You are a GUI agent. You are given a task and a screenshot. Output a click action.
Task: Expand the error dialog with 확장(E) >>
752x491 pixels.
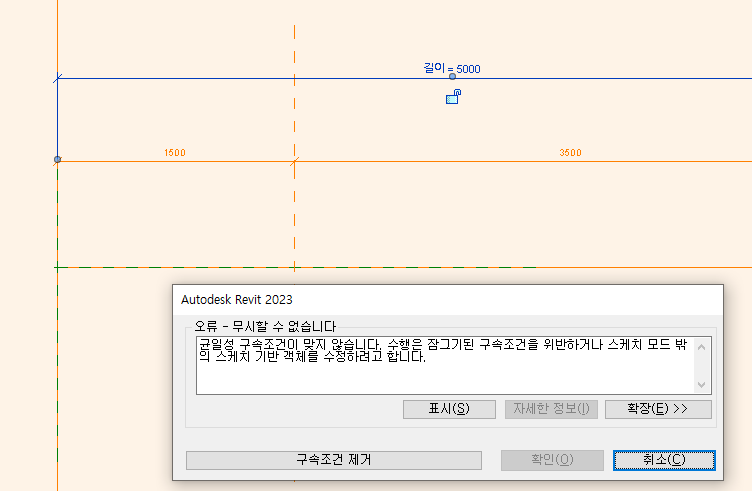658,409
